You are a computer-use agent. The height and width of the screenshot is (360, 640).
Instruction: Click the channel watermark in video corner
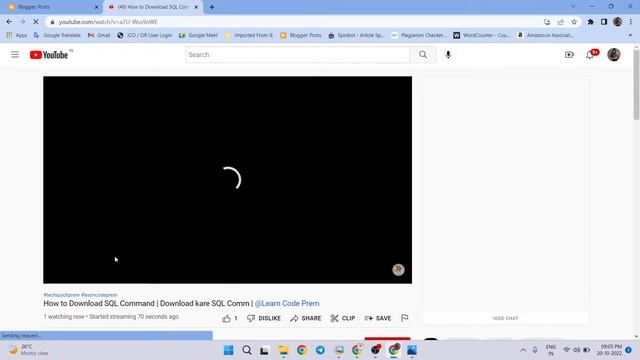(x=398, y=269)
